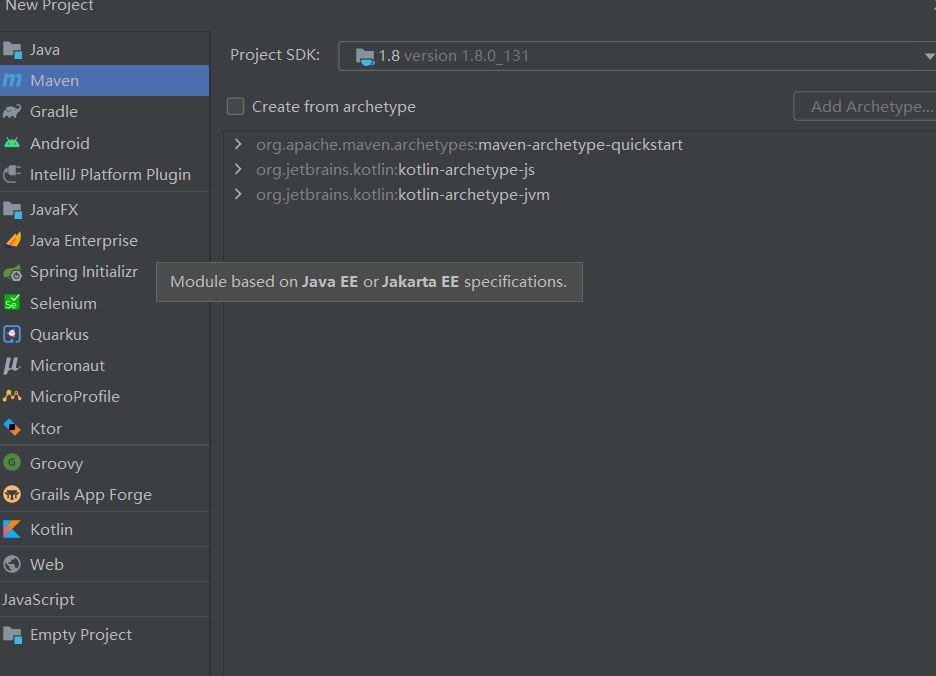Screen dimensions: 936x676
Task: Open the Project SDK dropdown
Action: (928, 56)
